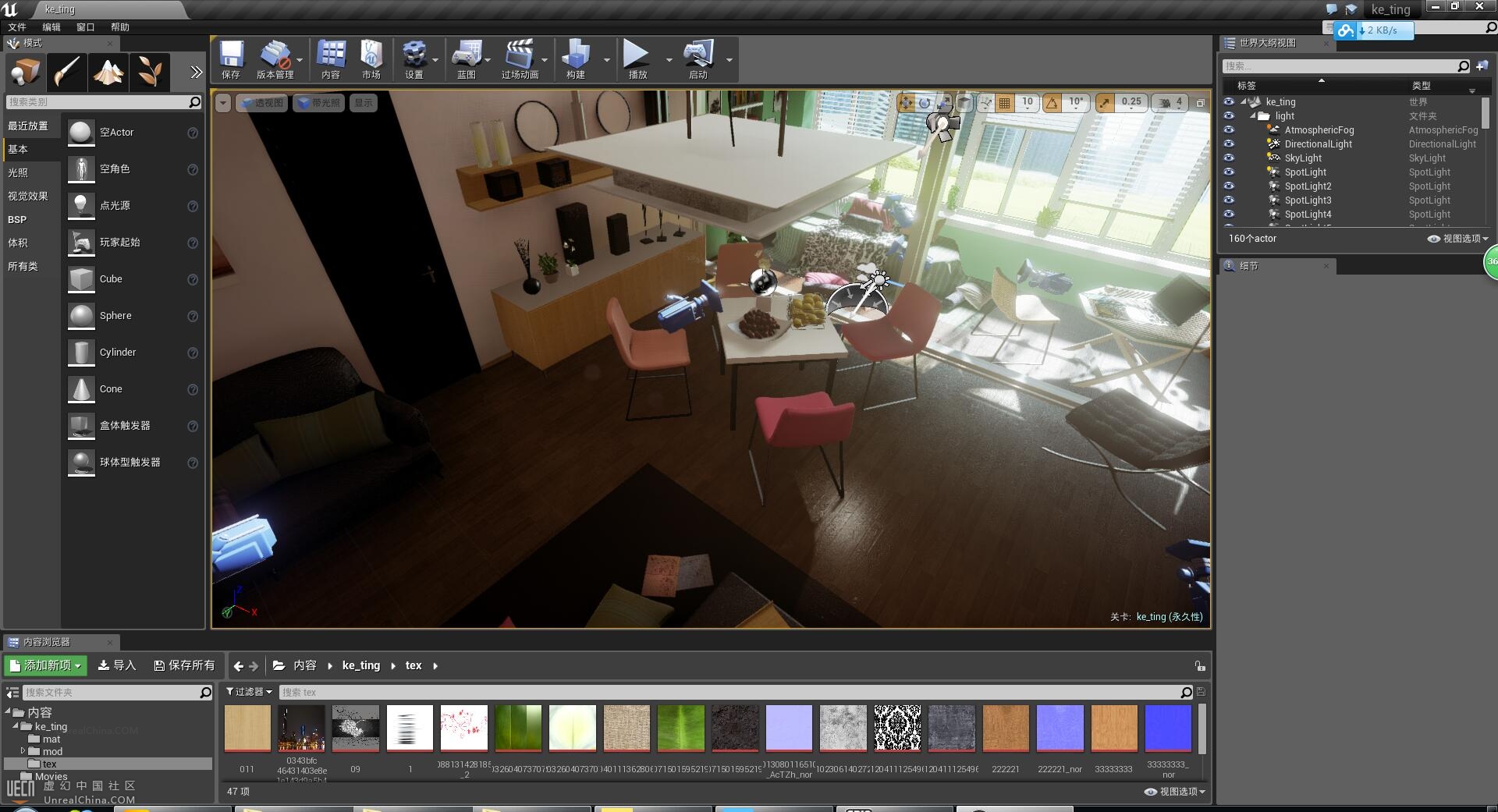Screen dimensions: 1498x812
Task: Click the surface snapping icon in viewport
Action: (x=985, y=102)
